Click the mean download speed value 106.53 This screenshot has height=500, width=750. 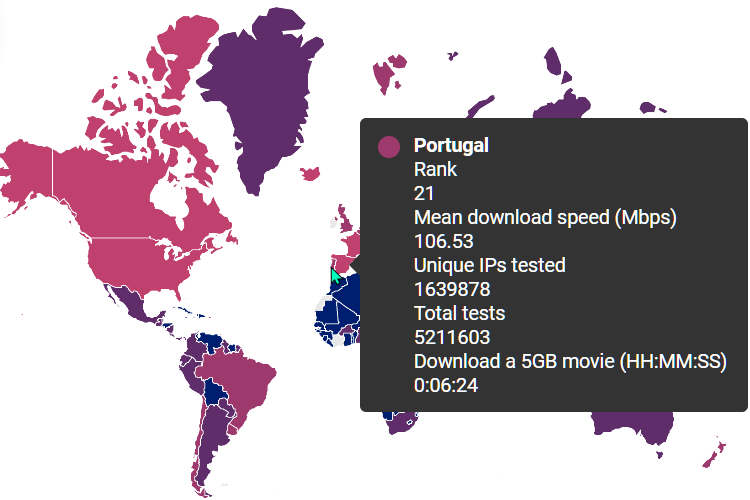[443, 241]
